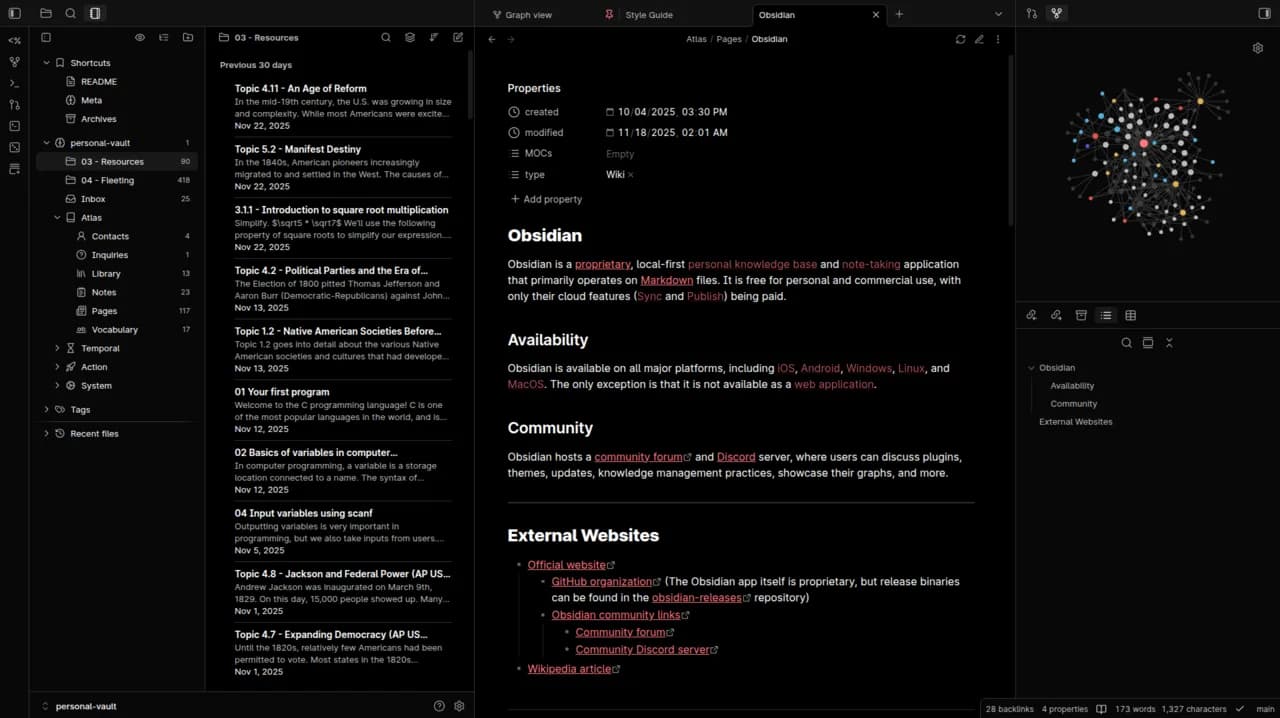Open the 'community forum' link in Community section
This screenshot has width=1280, height=718.
[x=641, y=457]
